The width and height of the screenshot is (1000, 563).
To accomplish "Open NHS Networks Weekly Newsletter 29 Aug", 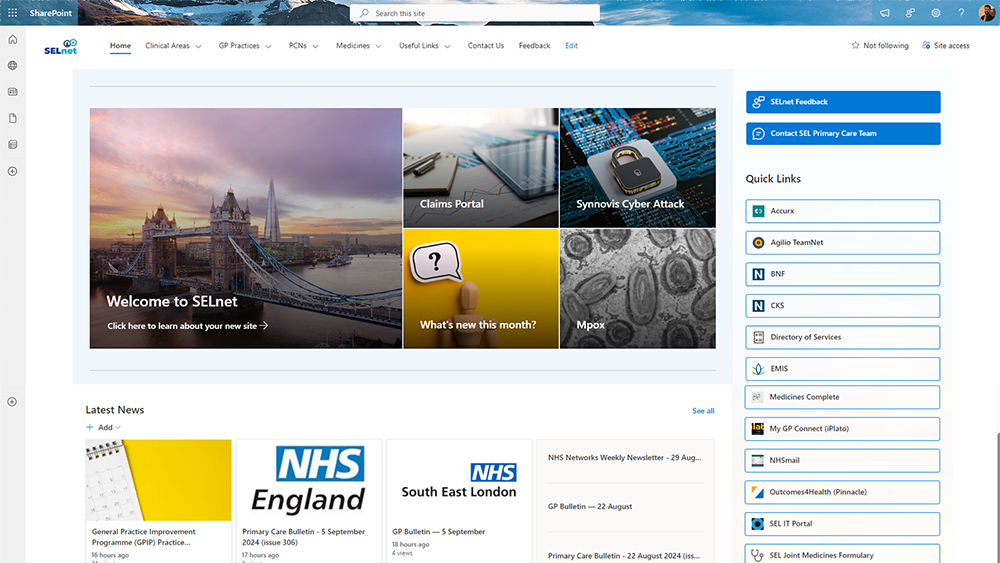I will click(x=624, y=457).
